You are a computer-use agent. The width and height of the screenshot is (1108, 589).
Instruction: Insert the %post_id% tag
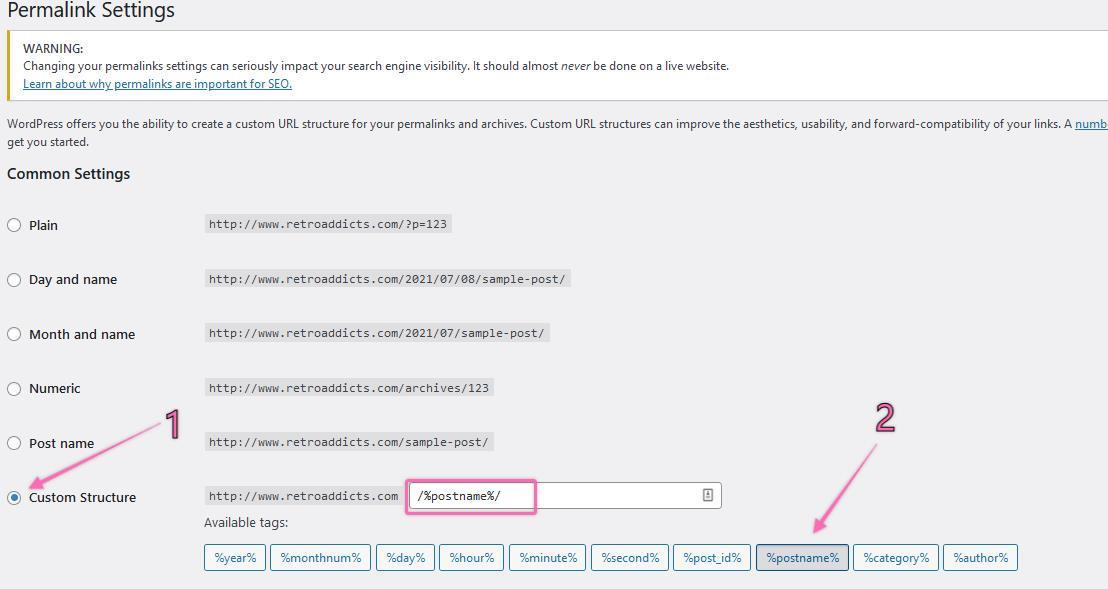pos(712,557)
